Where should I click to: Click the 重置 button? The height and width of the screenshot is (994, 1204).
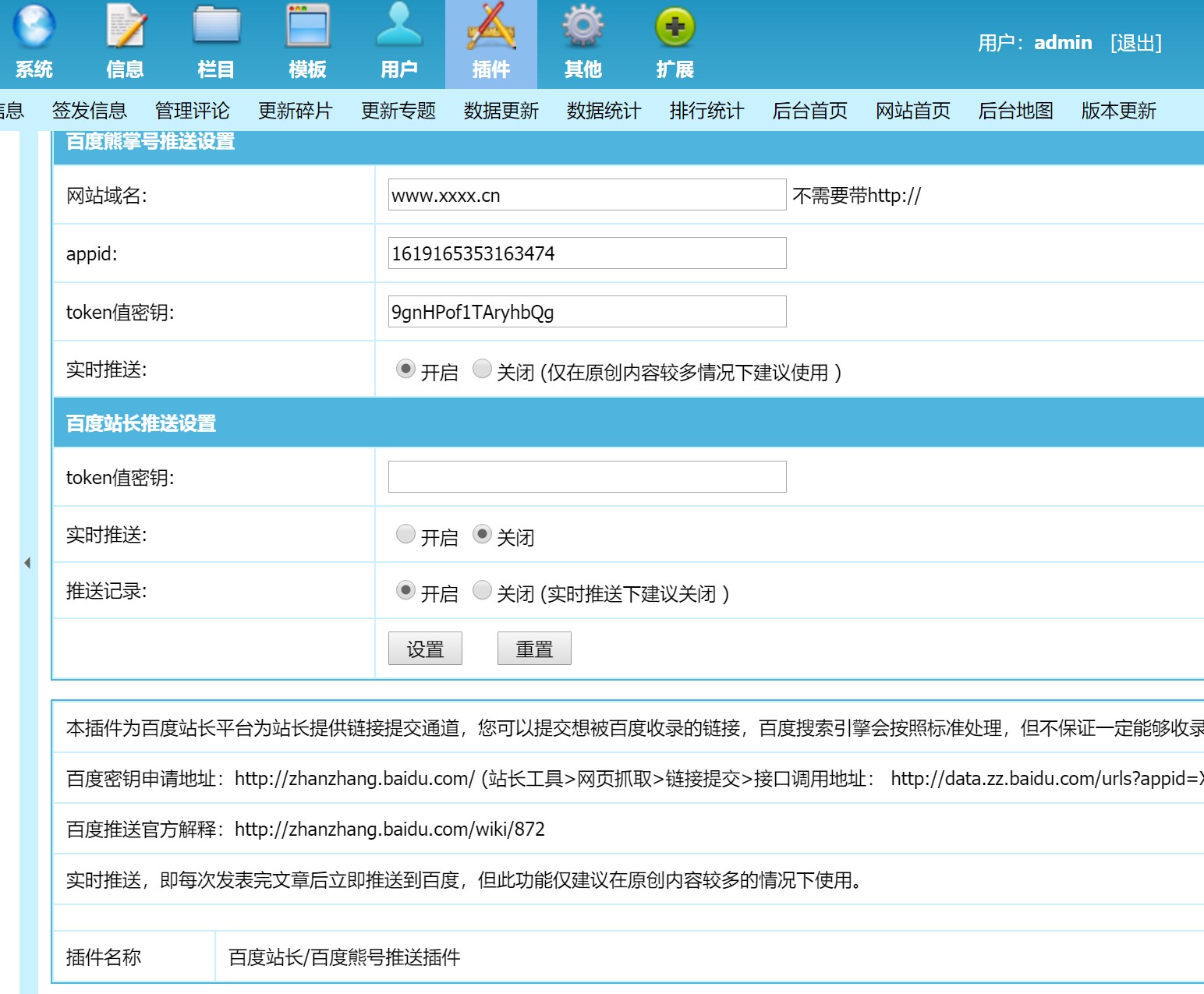[x=534, y=648]
